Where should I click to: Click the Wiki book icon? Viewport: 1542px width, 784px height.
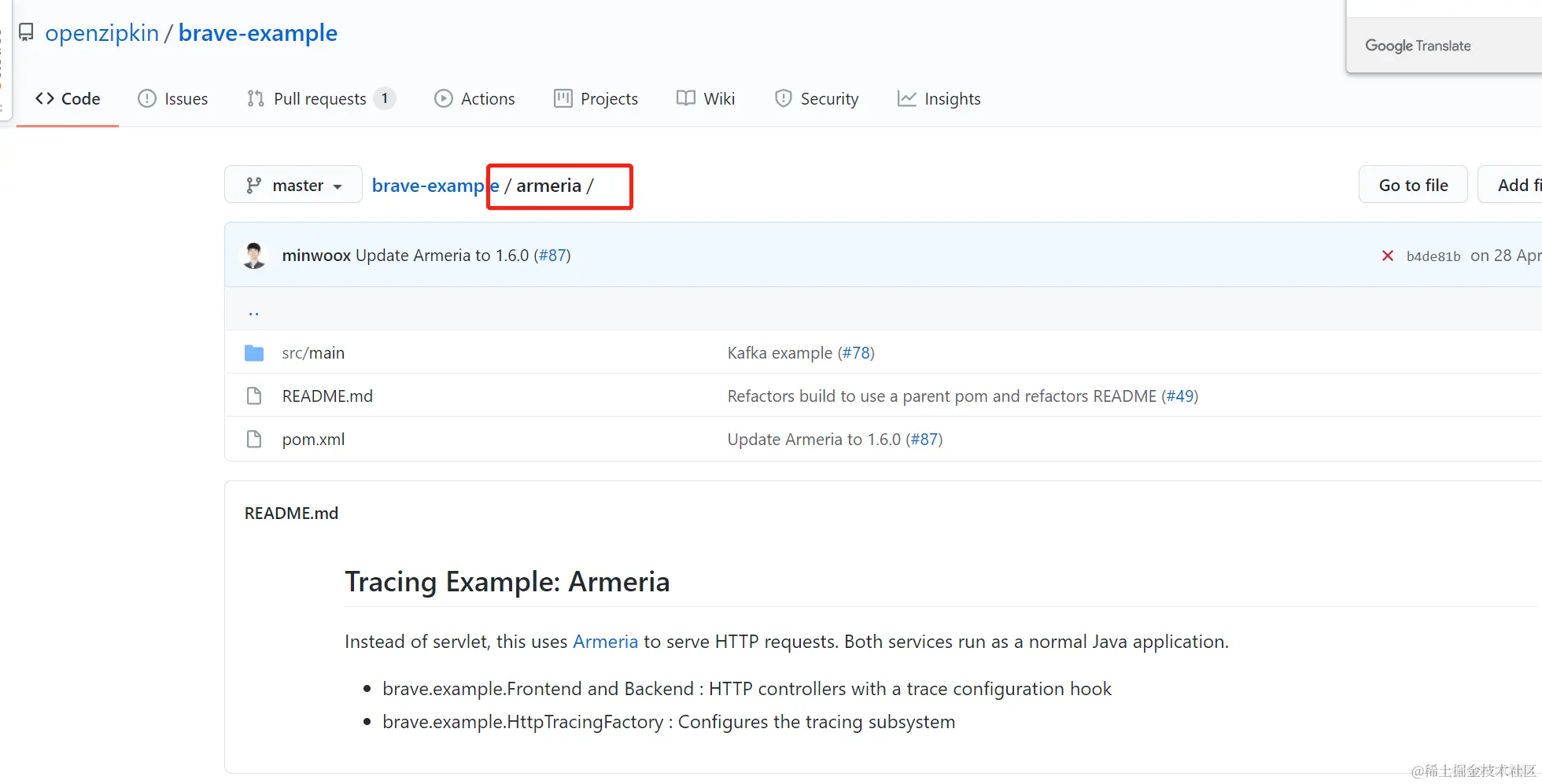pos(686,98)
